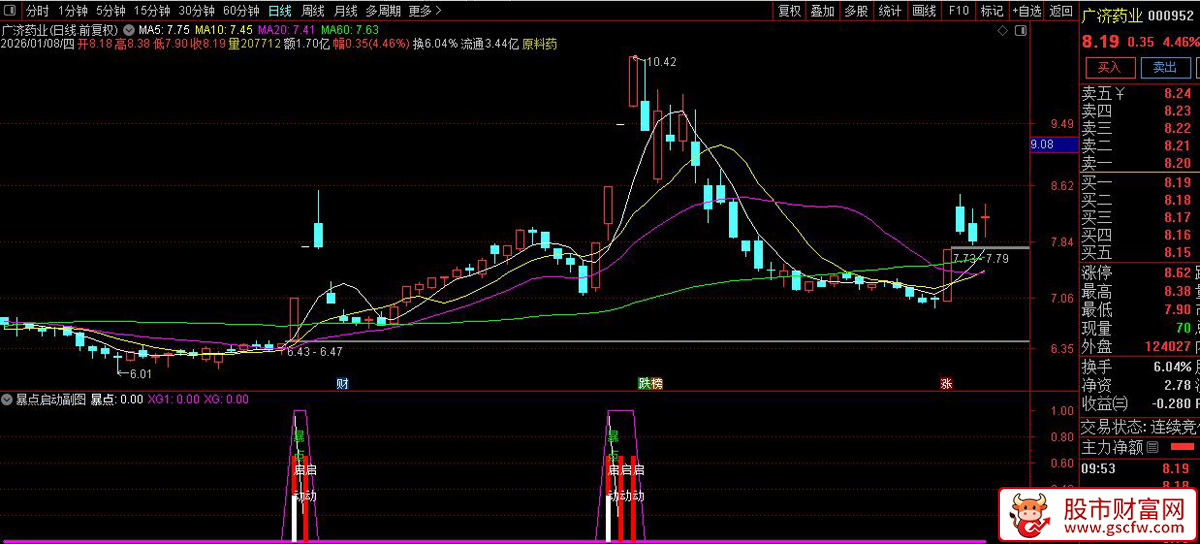Click the ¥ icon beside 卖五
Image resolution: width=1200 pixels, height=544 pixels.
coord(1120,95)
